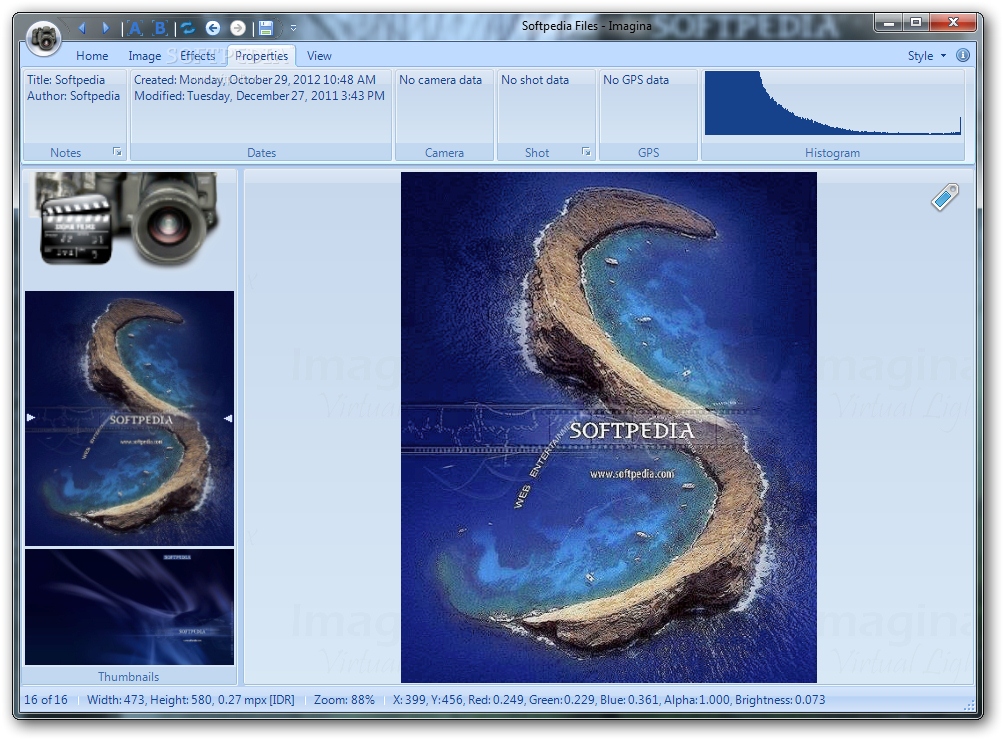Click the 'Author: Softpedia' text

74,95
